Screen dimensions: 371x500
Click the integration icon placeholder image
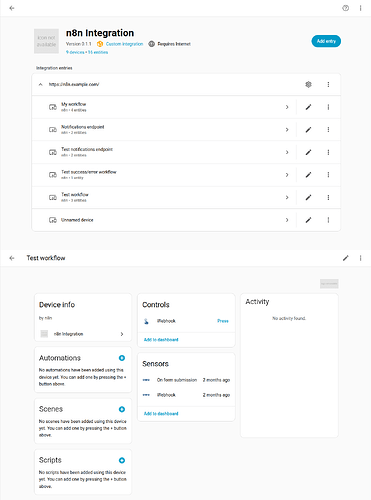46,41
